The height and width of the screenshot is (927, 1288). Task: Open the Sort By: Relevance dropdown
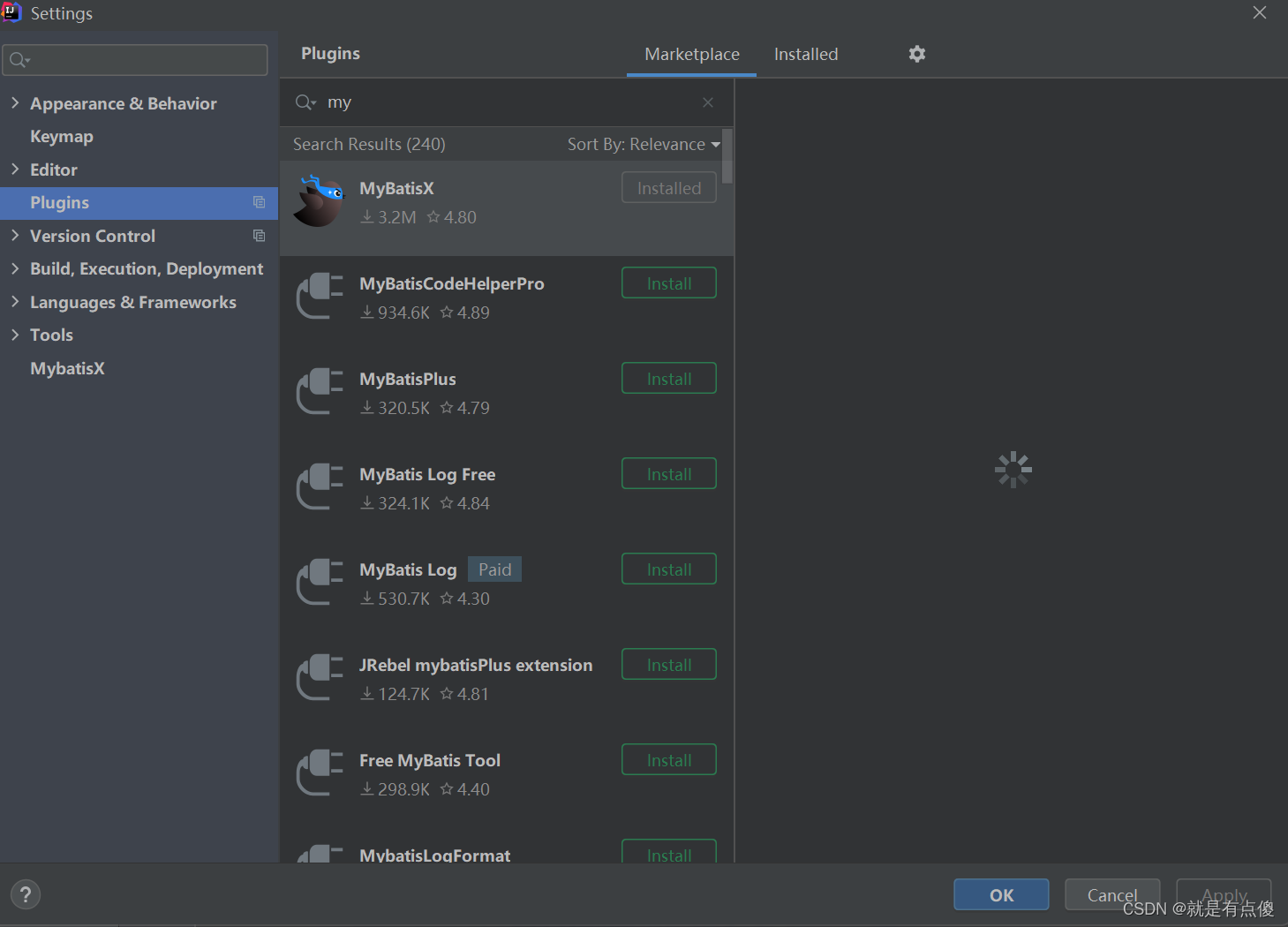(x=644, y=144)
